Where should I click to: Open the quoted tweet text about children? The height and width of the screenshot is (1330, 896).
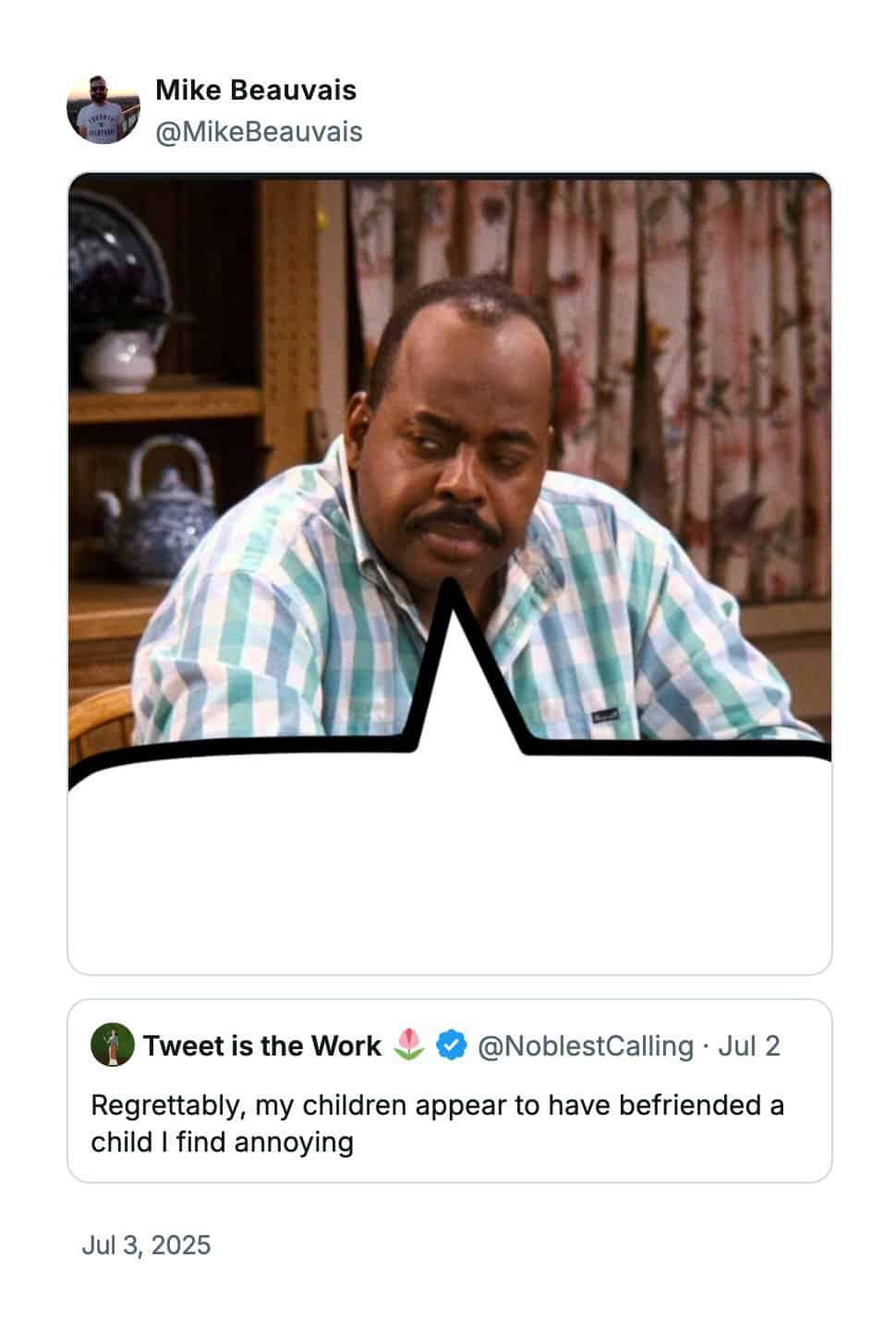pyautogui.click(x=437, y=1123)
